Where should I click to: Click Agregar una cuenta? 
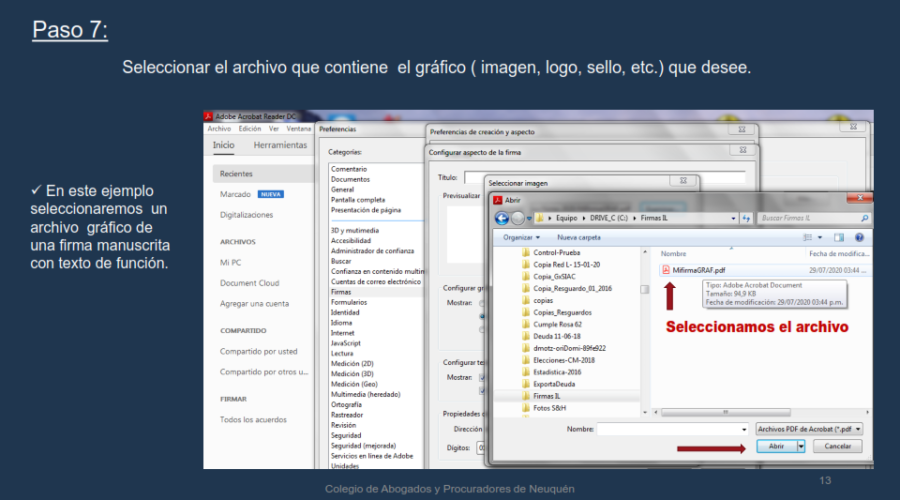point(254,304)
